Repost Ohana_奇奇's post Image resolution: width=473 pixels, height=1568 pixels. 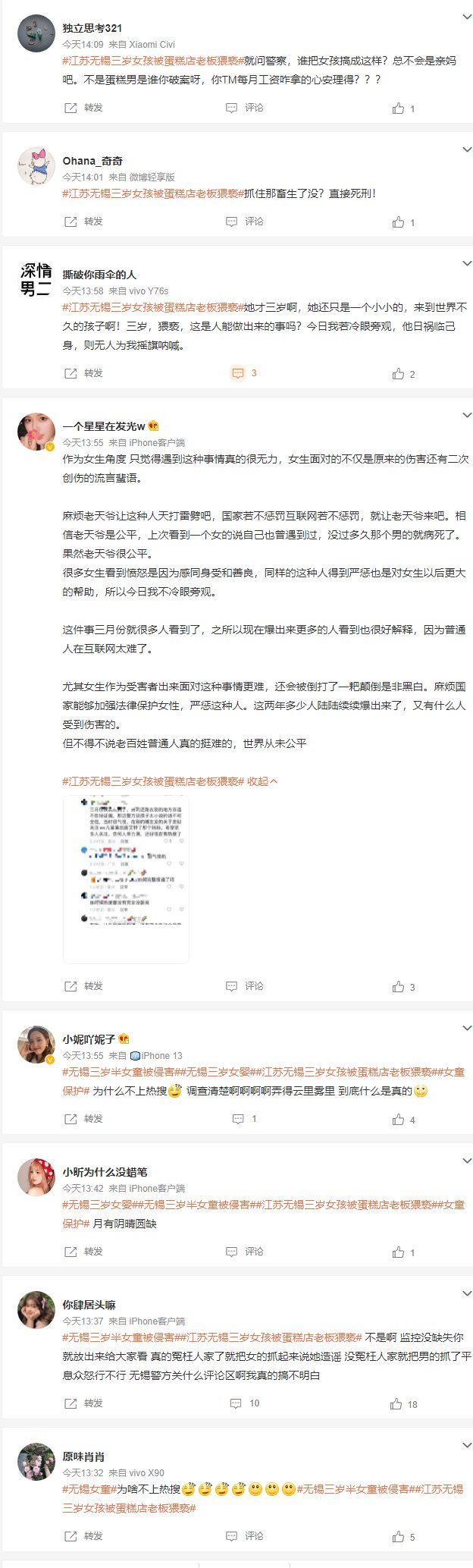click(83, 222)
